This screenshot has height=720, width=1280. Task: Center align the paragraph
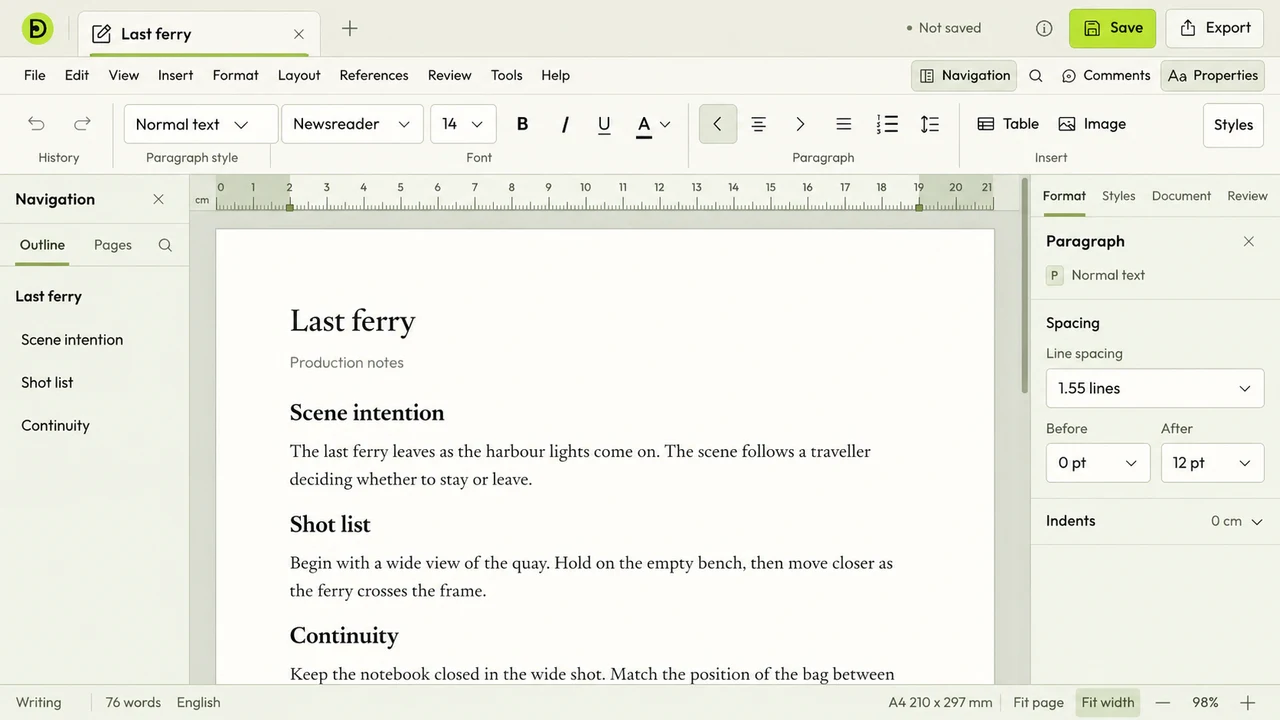pos(759,124)
